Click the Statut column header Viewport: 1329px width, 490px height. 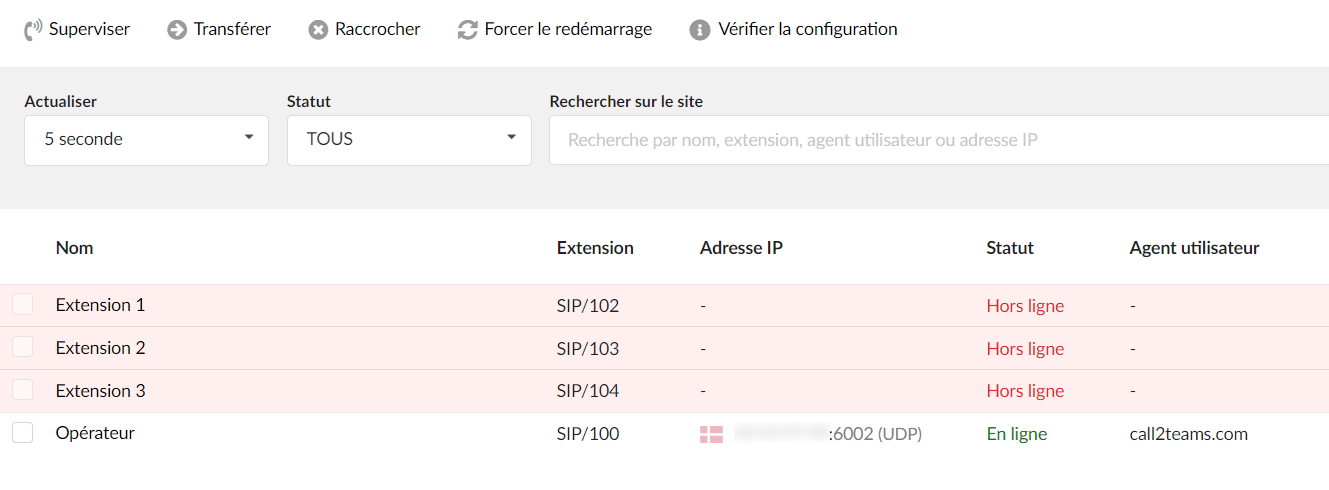[1010, 247]
